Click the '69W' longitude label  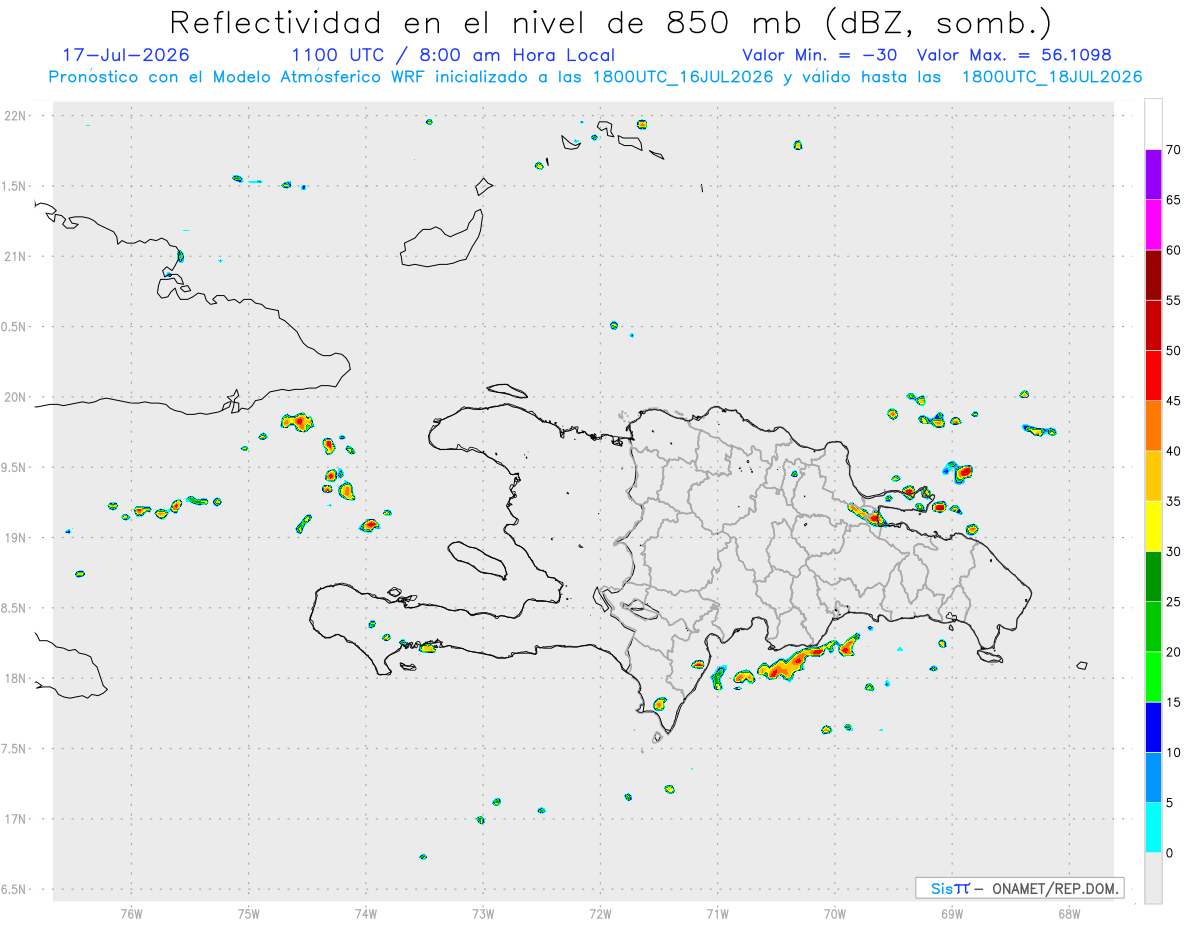coord(952,914)
